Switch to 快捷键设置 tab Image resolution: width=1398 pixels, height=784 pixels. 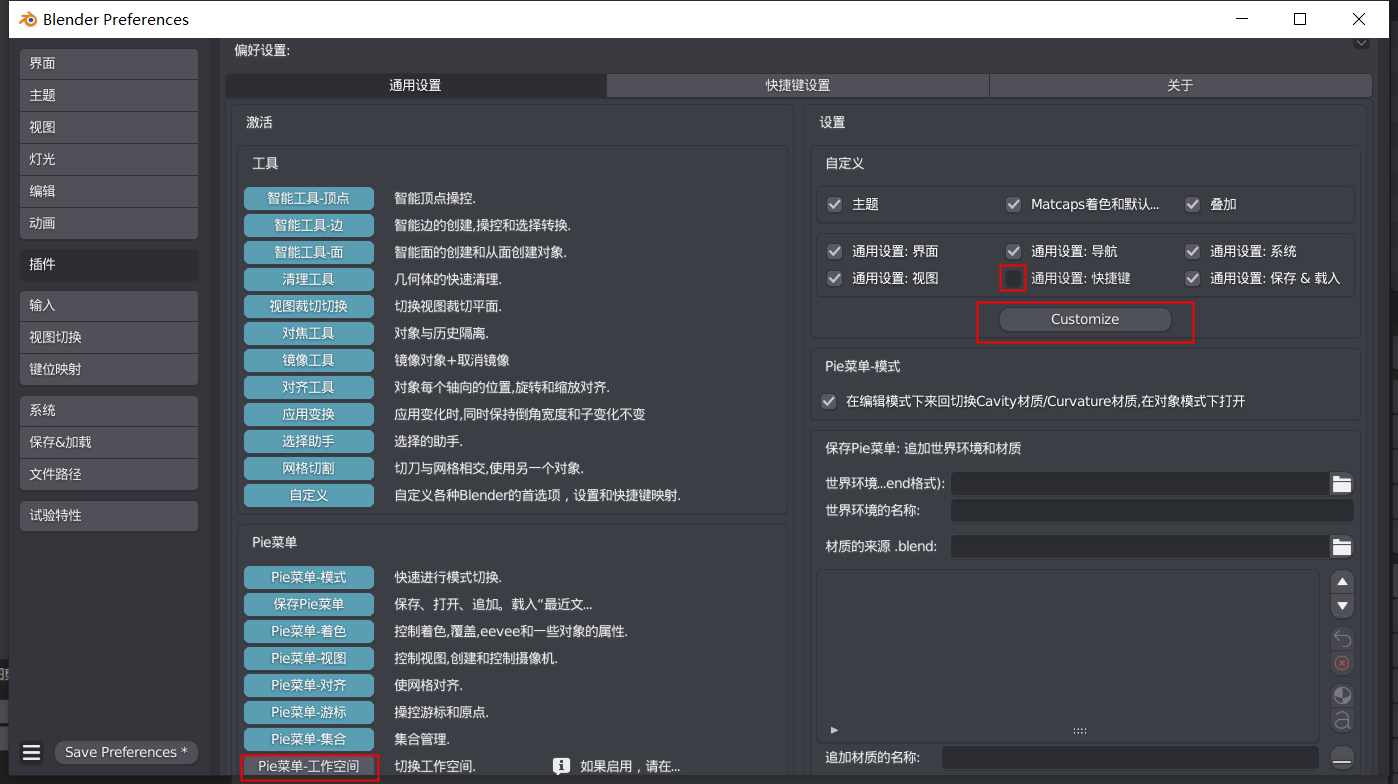[x=798, y=85]
